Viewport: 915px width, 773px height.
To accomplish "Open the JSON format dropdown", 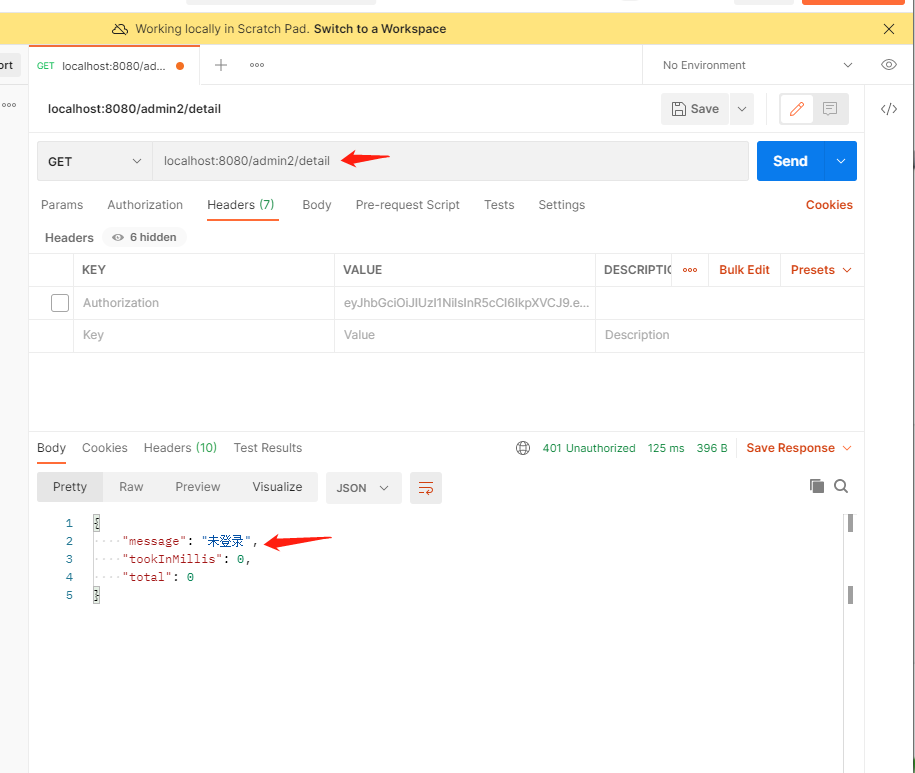I will click(x=364, y=488).
